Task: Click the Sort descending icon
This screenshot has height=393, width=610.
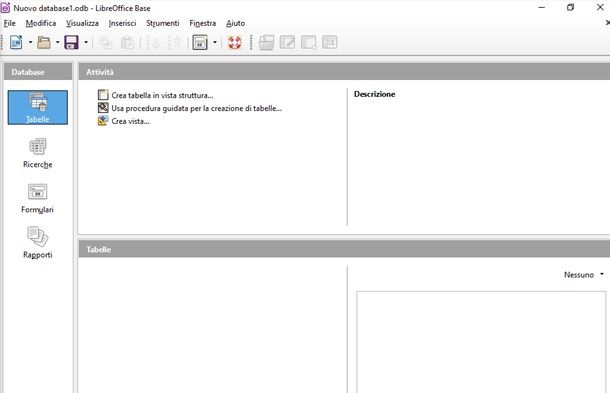Action: [x=175, y=42]
